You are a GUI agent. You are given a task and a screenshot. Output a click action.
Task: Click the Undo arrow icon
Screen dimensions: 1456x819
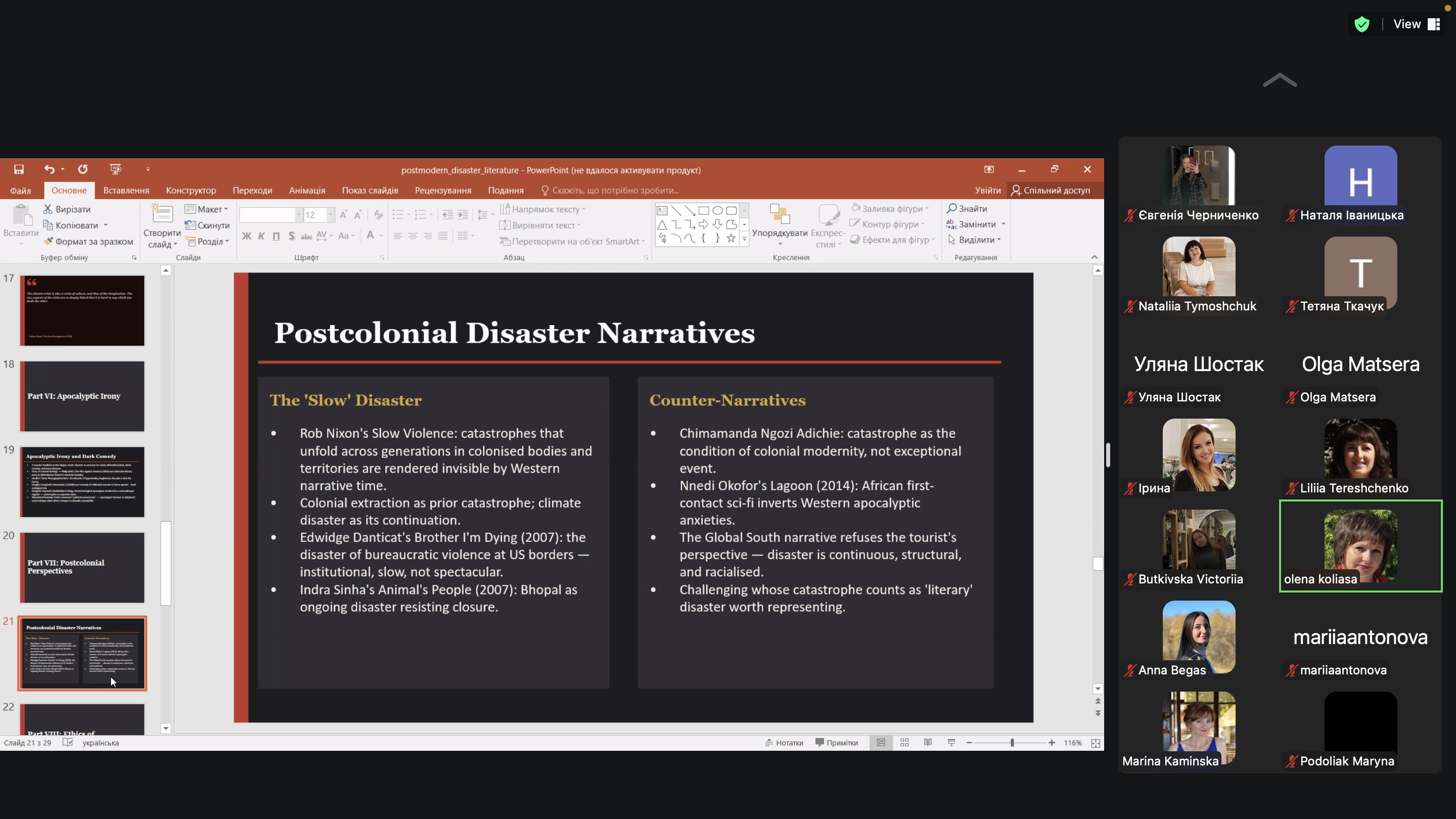[49, 169]
